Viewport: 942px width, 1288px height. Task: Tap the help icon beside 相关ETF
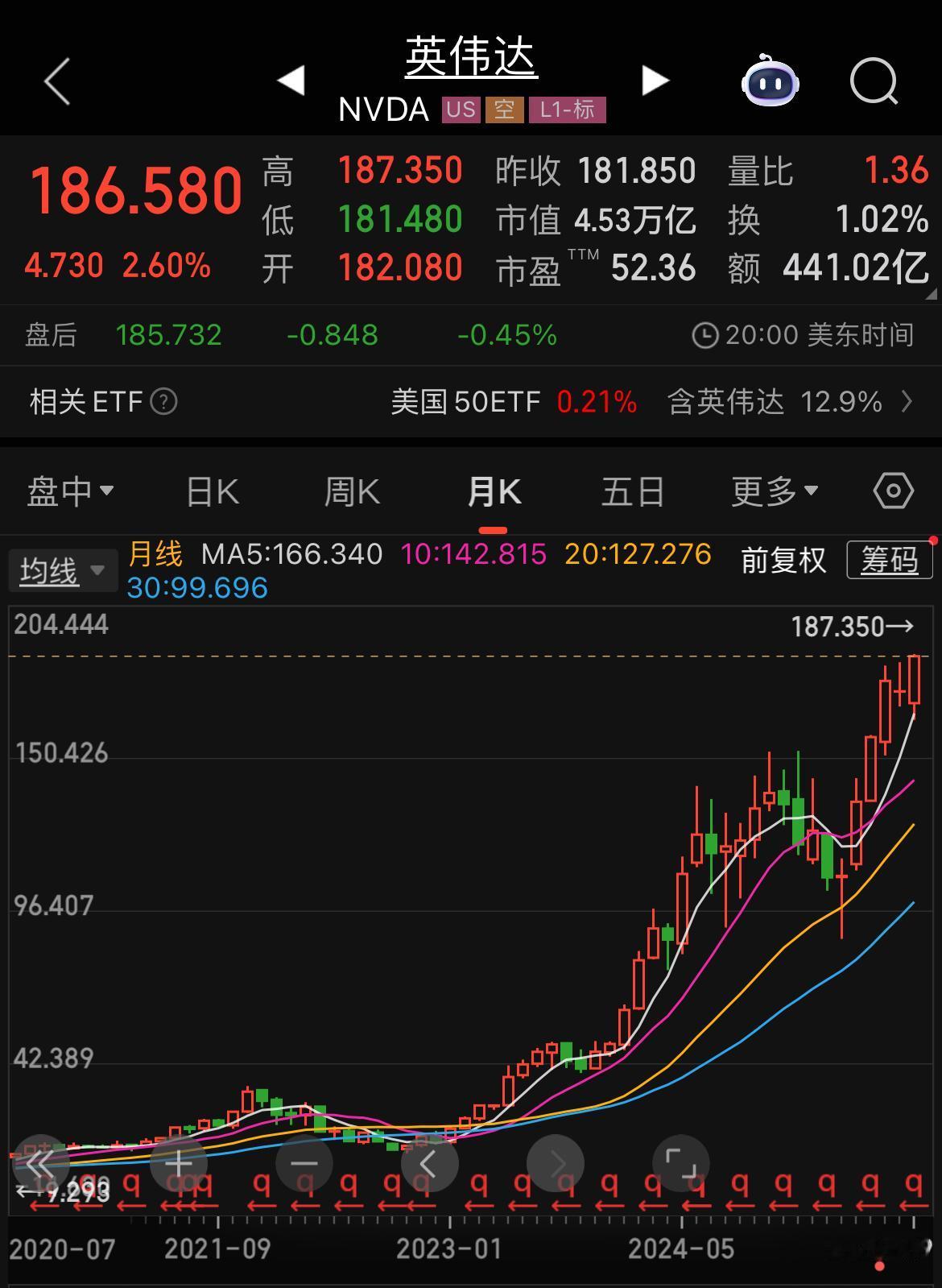[x=164, y=401]
